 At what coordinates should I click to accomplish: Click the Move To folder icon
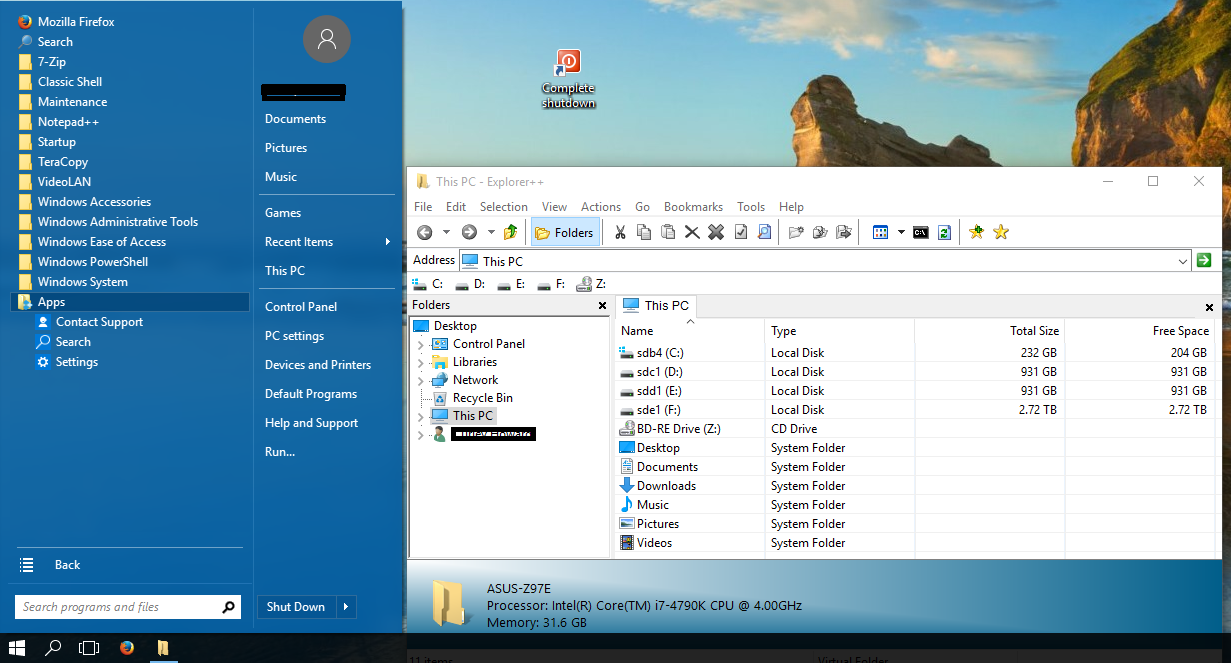point(844,232)
